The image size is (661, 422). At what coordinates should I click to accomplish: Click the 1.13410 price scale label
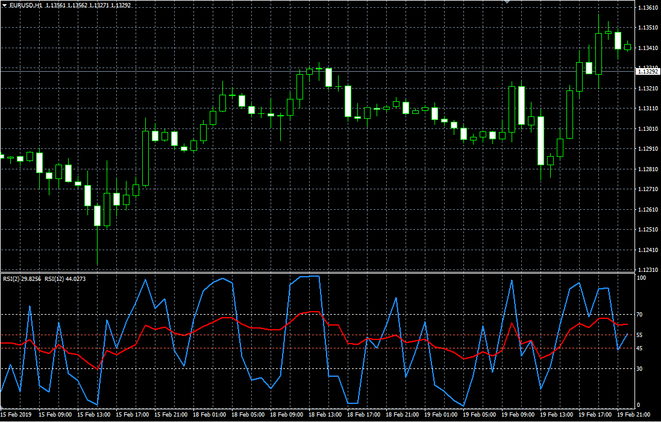(x=648, y=48)
